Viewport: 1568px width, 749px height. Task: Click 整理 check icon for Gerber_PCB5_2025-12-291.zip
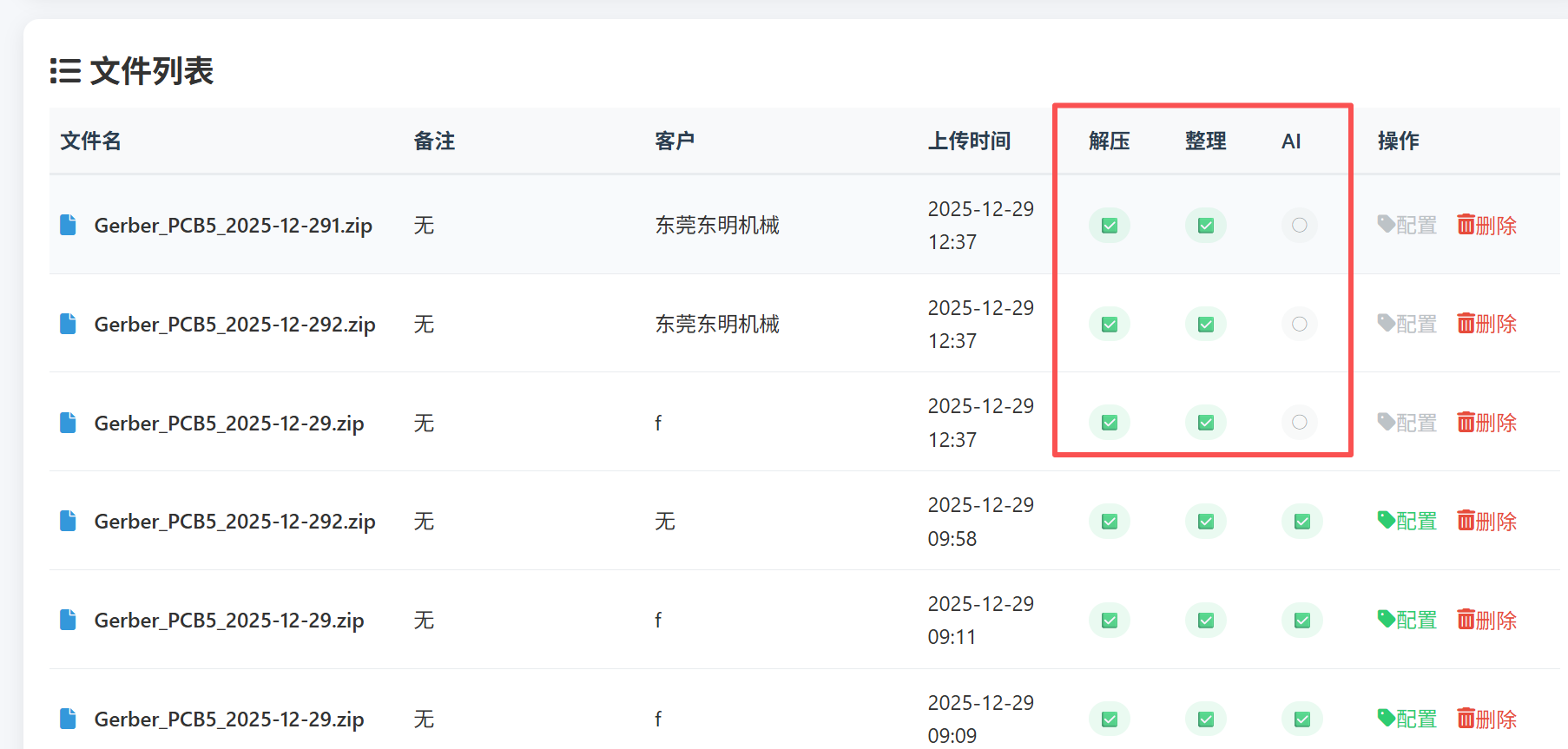1206,226
